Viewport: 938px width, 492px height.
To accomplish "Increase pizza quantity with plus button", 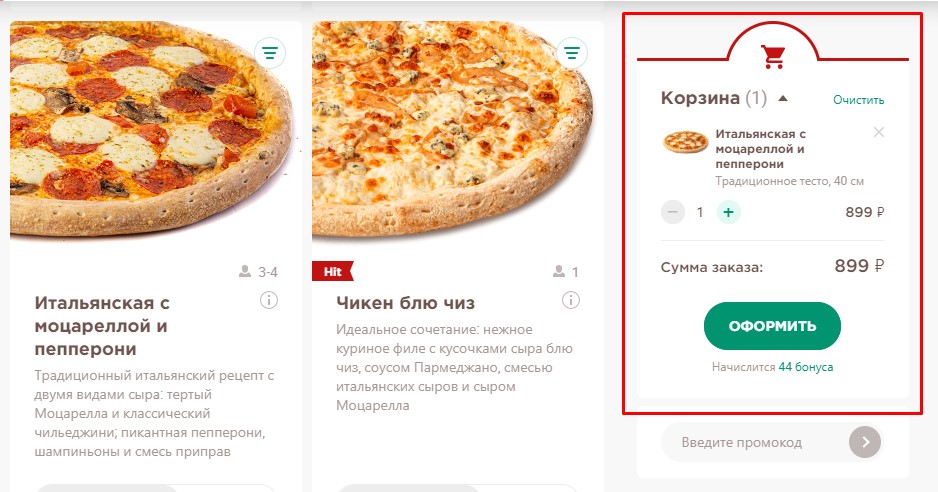I will pos(728,212).
